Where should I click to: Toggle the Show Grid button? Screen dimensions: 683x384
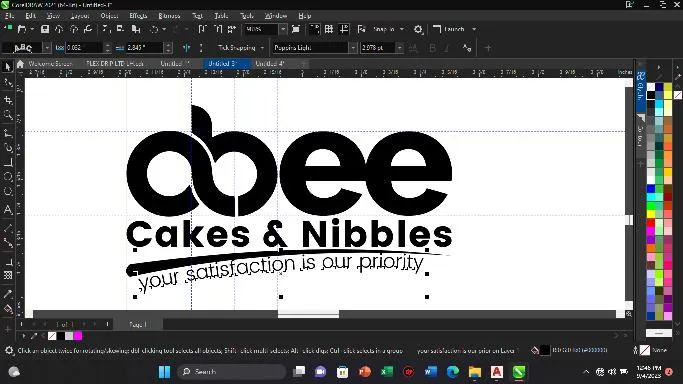point(329,29)
